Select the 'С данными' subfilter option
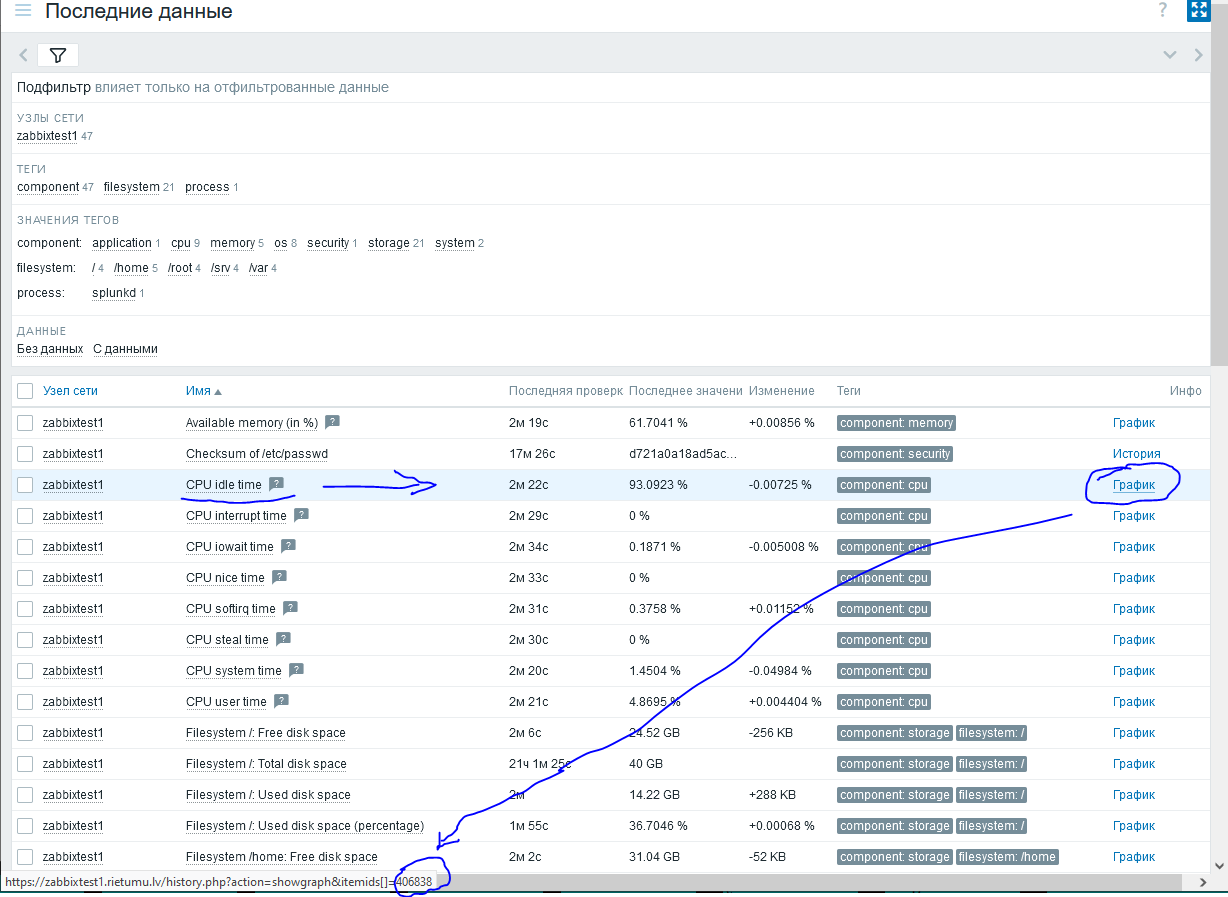Image resolution: width=1228 pixels, height=897 pixels. 125,349
